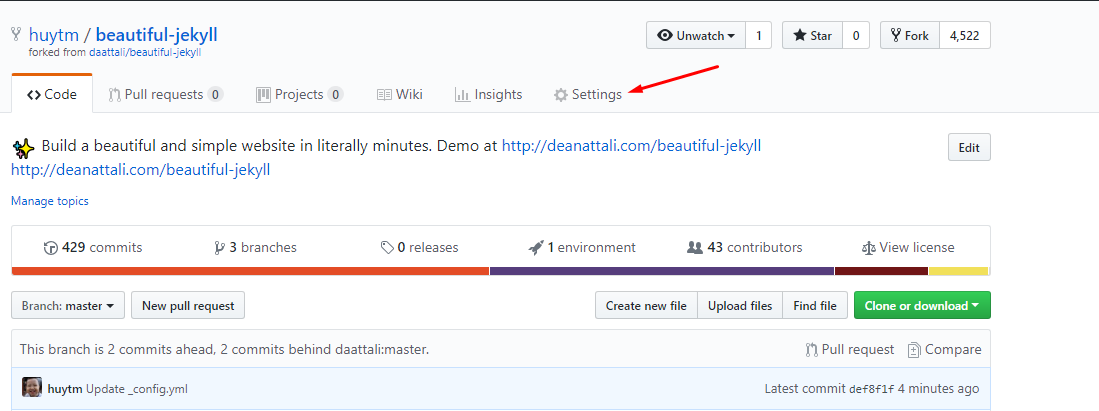
Task: Open demo link in description
Action: tap(632, 146)
